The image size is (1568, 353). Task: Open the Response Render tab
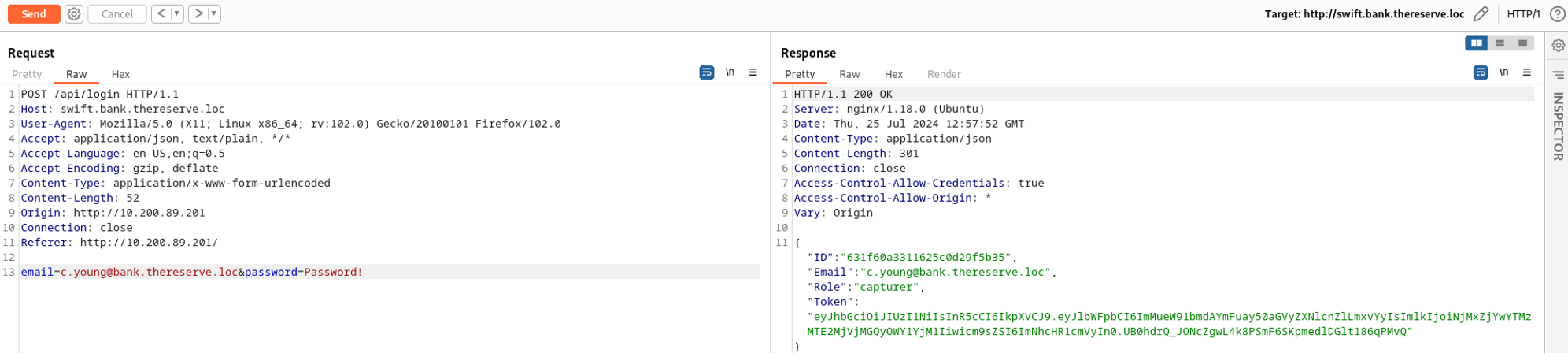pyautogui.click(x=944, y=74)
